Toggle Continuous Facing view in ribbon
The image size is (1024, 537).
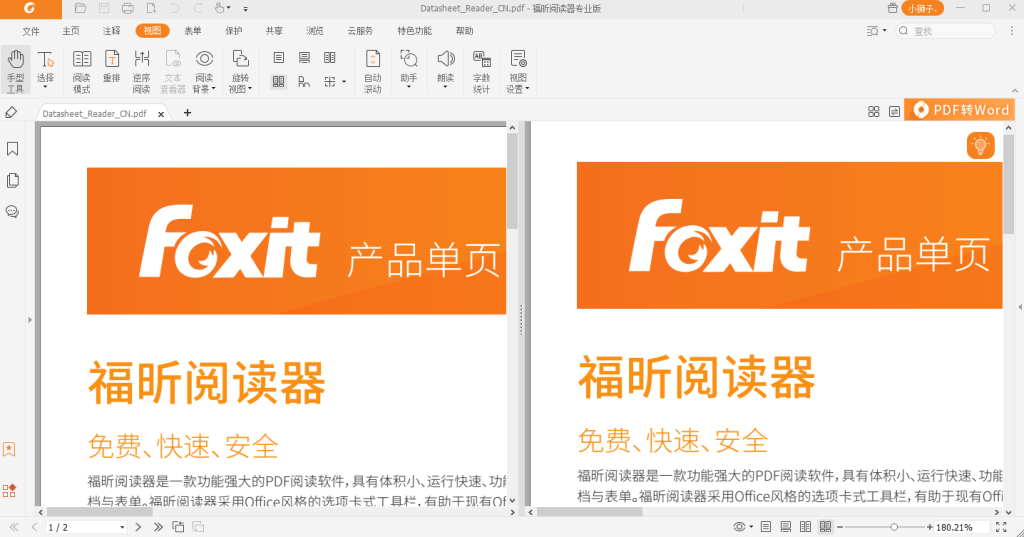279,82
